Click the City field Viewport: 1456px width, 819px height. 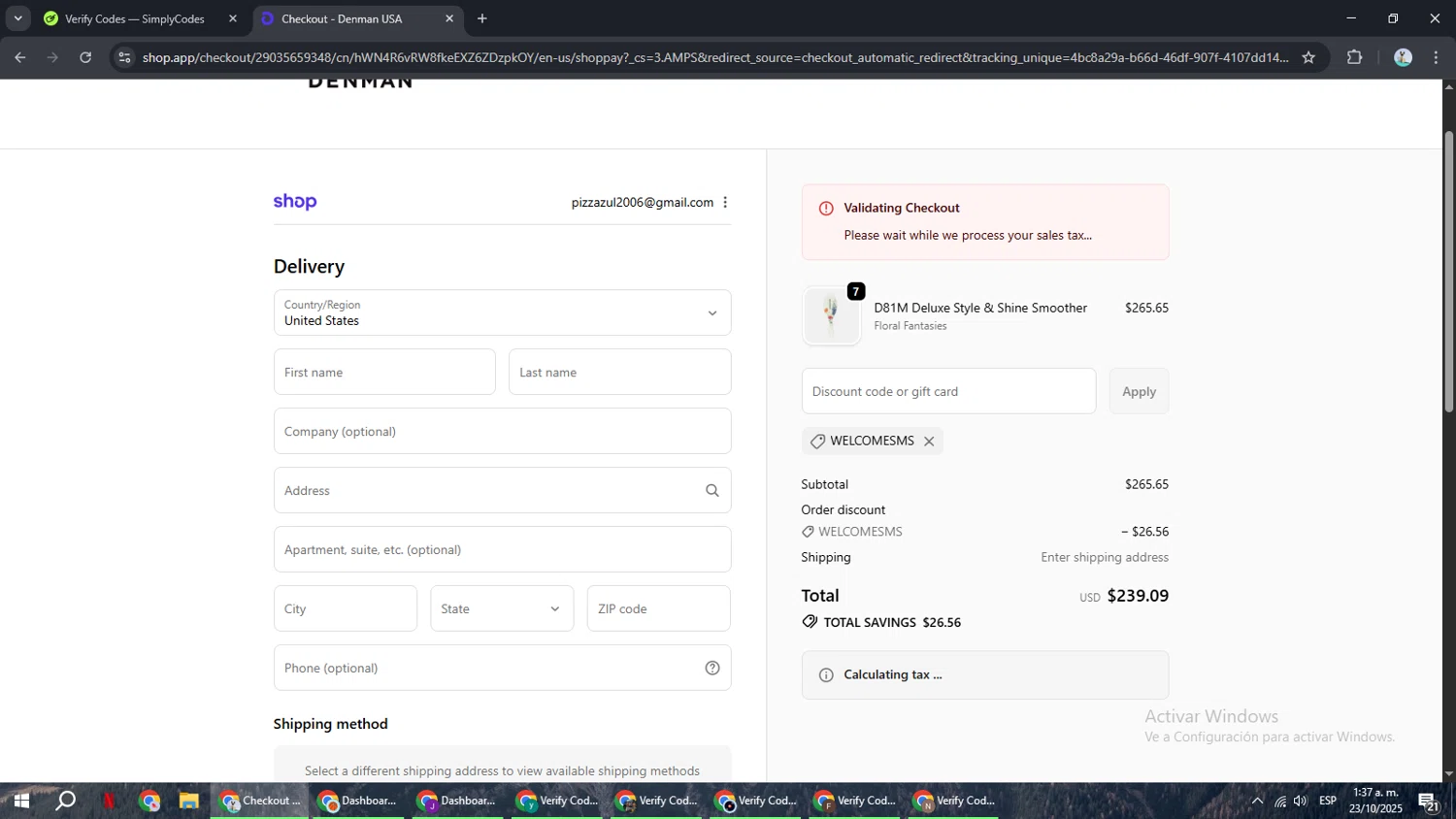346,608
